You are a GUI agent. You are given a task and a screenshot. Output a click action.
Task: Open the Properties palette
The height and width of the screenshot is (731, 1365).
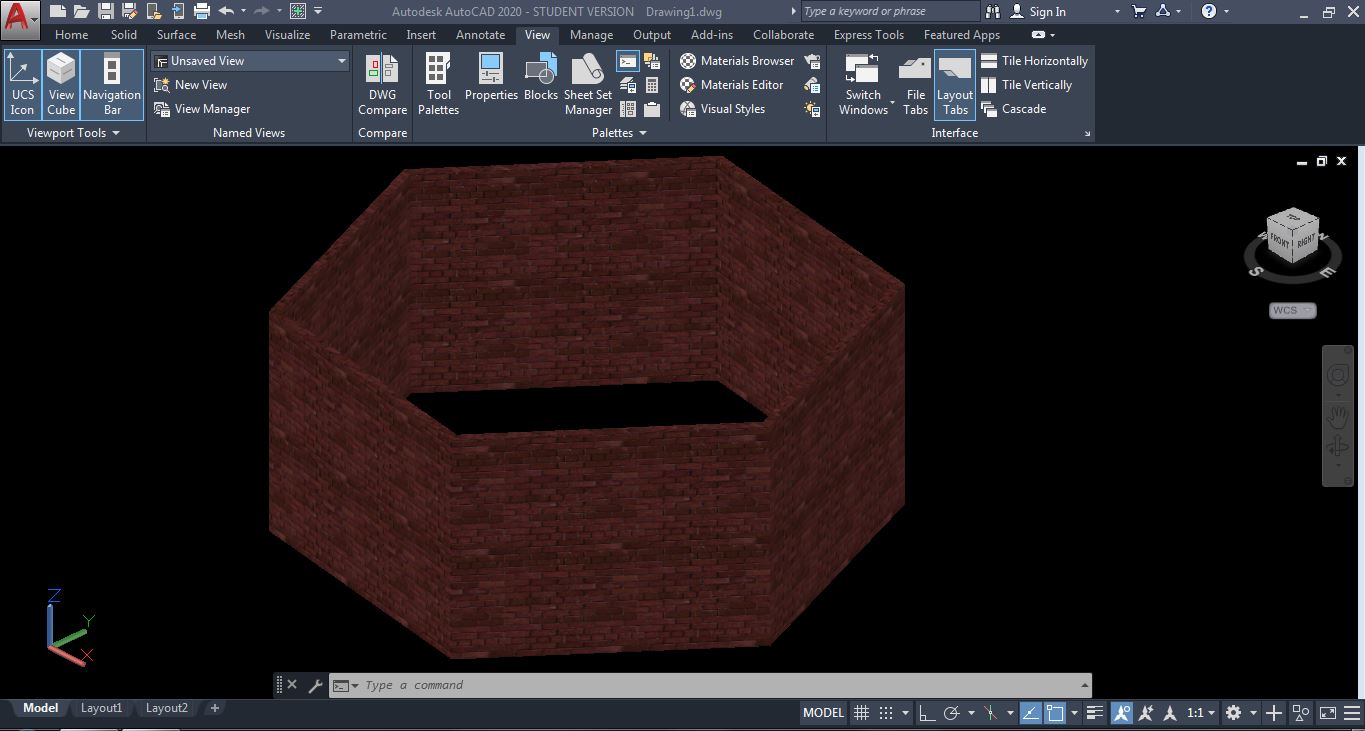pyautogui.click(x=491, y=85)
